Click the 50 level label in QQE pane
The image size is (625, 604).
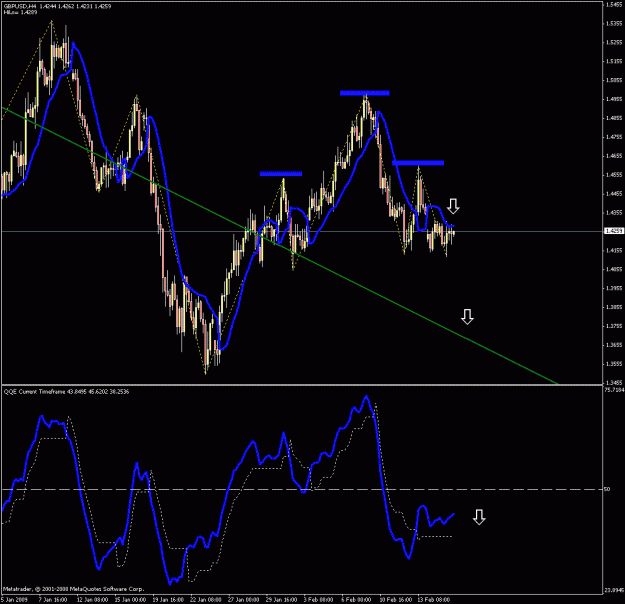[607, 489]
